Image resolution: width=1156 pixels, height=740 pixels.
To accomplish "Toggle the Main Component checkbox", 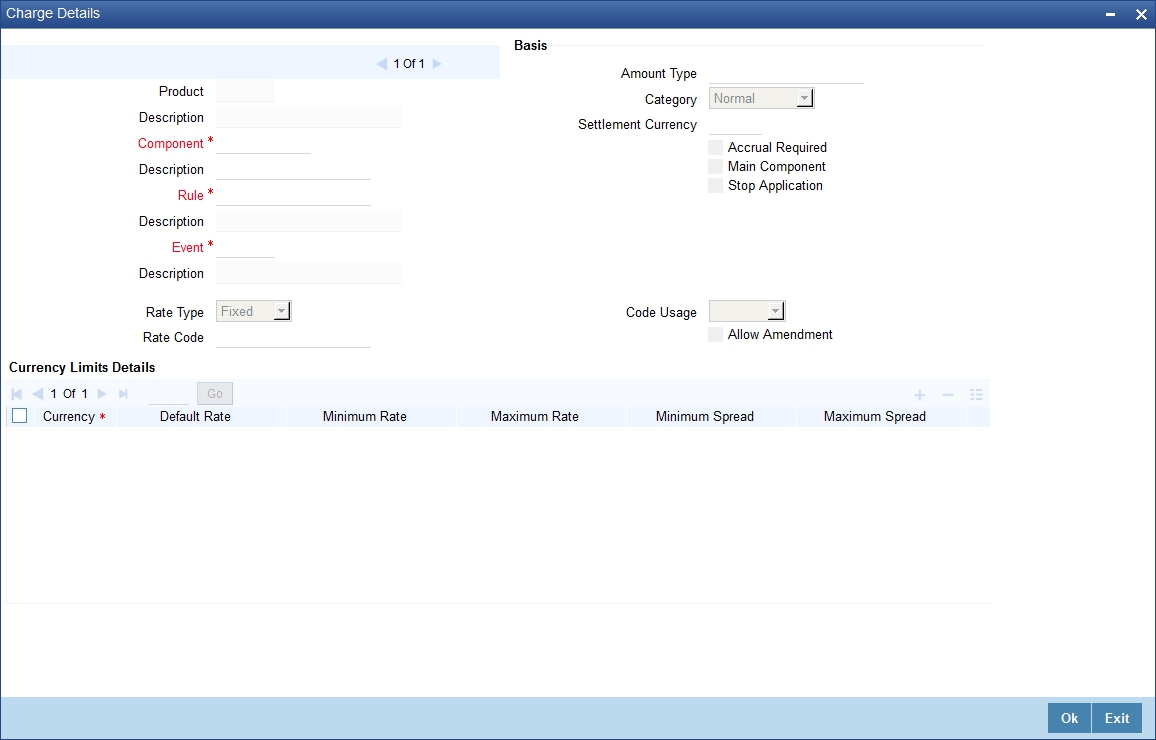I will [715, 167].
